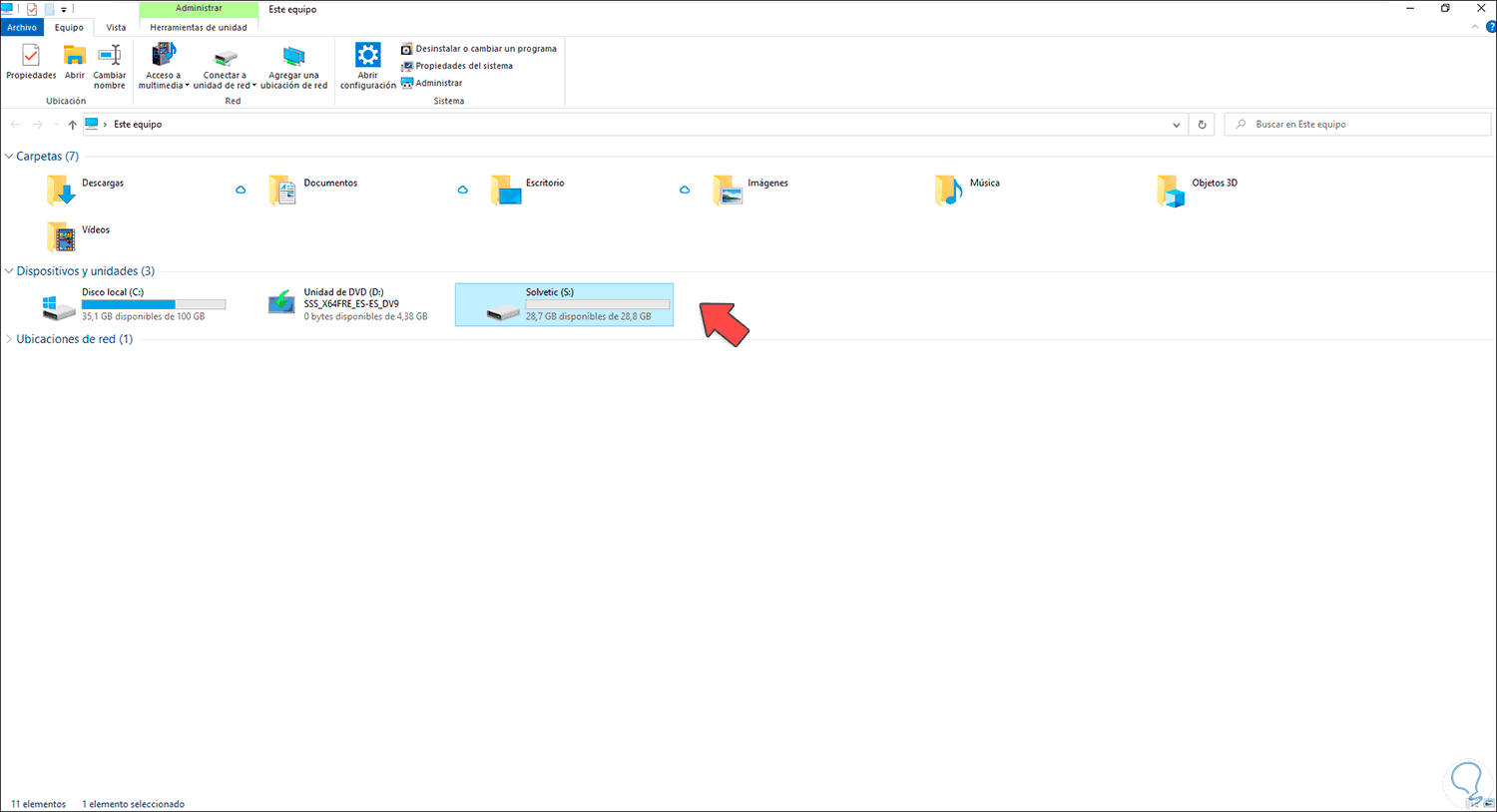Open the quick access toolbar customize arrow

pyautogui.click(x=64, y=10)
